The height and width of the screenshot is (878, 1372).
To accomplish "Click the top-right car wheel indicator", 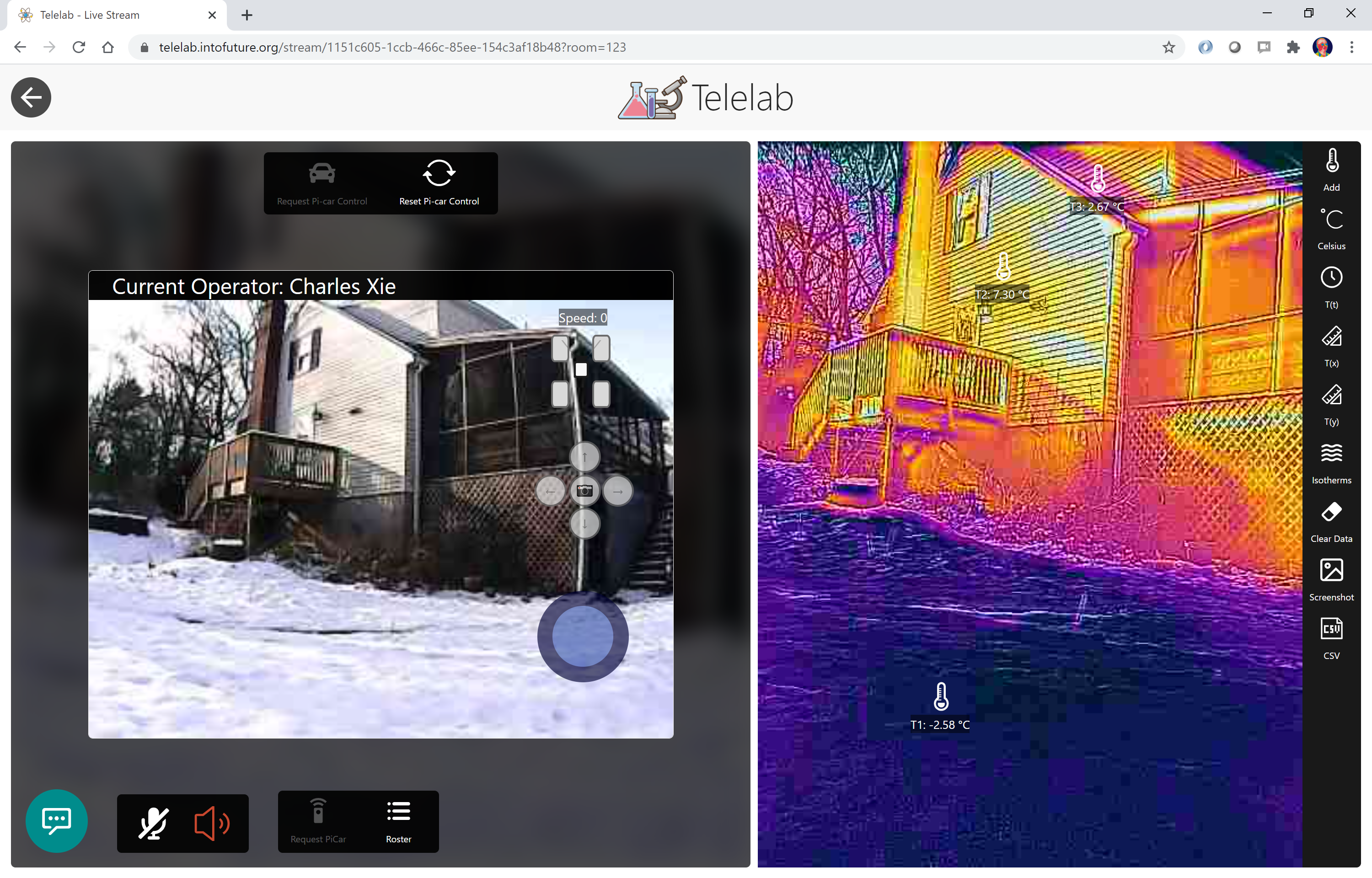I will tap(601, 348).
